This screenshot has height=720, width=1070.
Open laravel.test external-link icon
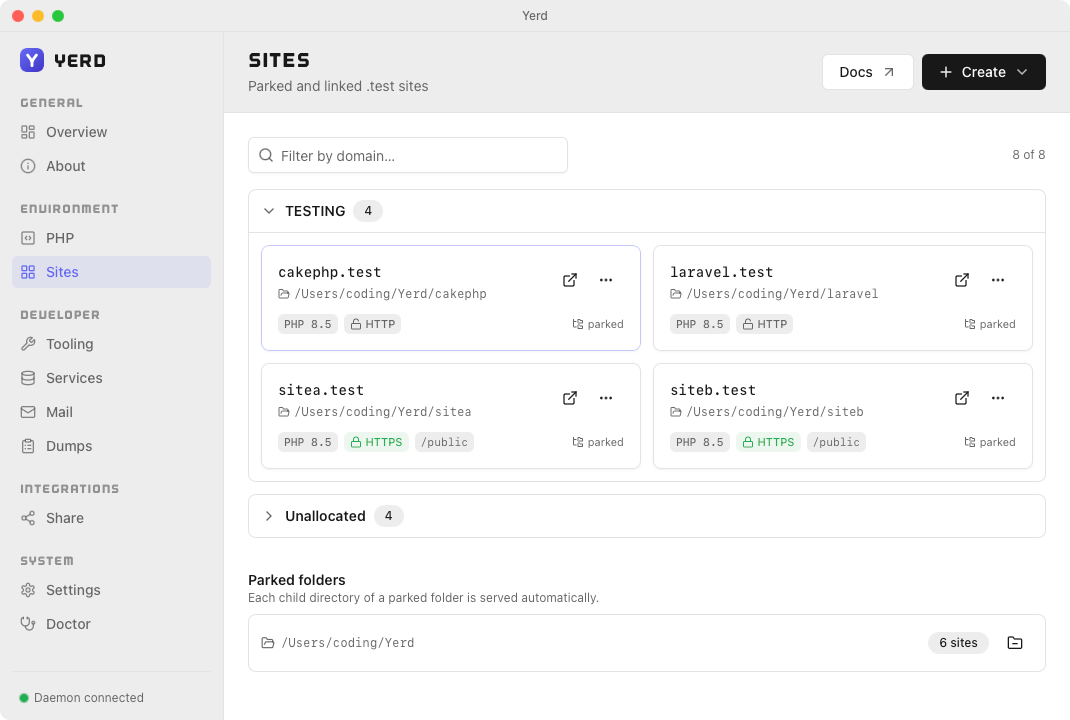click(961, 280)
